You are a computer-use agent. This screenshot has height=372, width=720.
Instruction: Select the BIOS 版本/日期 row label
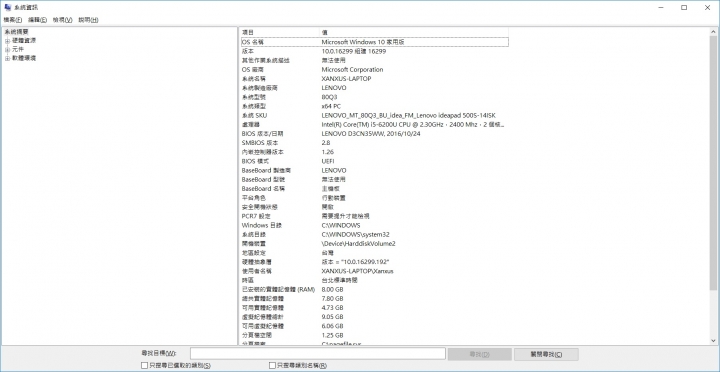262,134
